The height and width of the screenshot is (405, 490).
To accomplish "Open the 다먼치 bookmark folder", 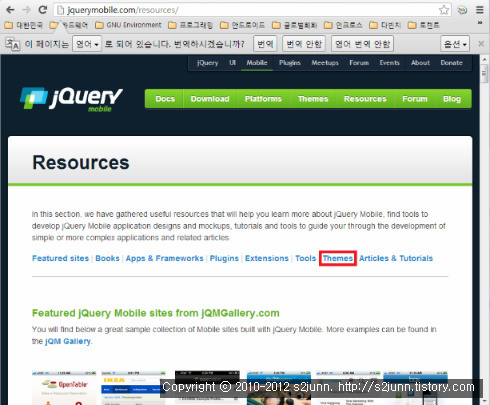I will click(x=385, y=25).
